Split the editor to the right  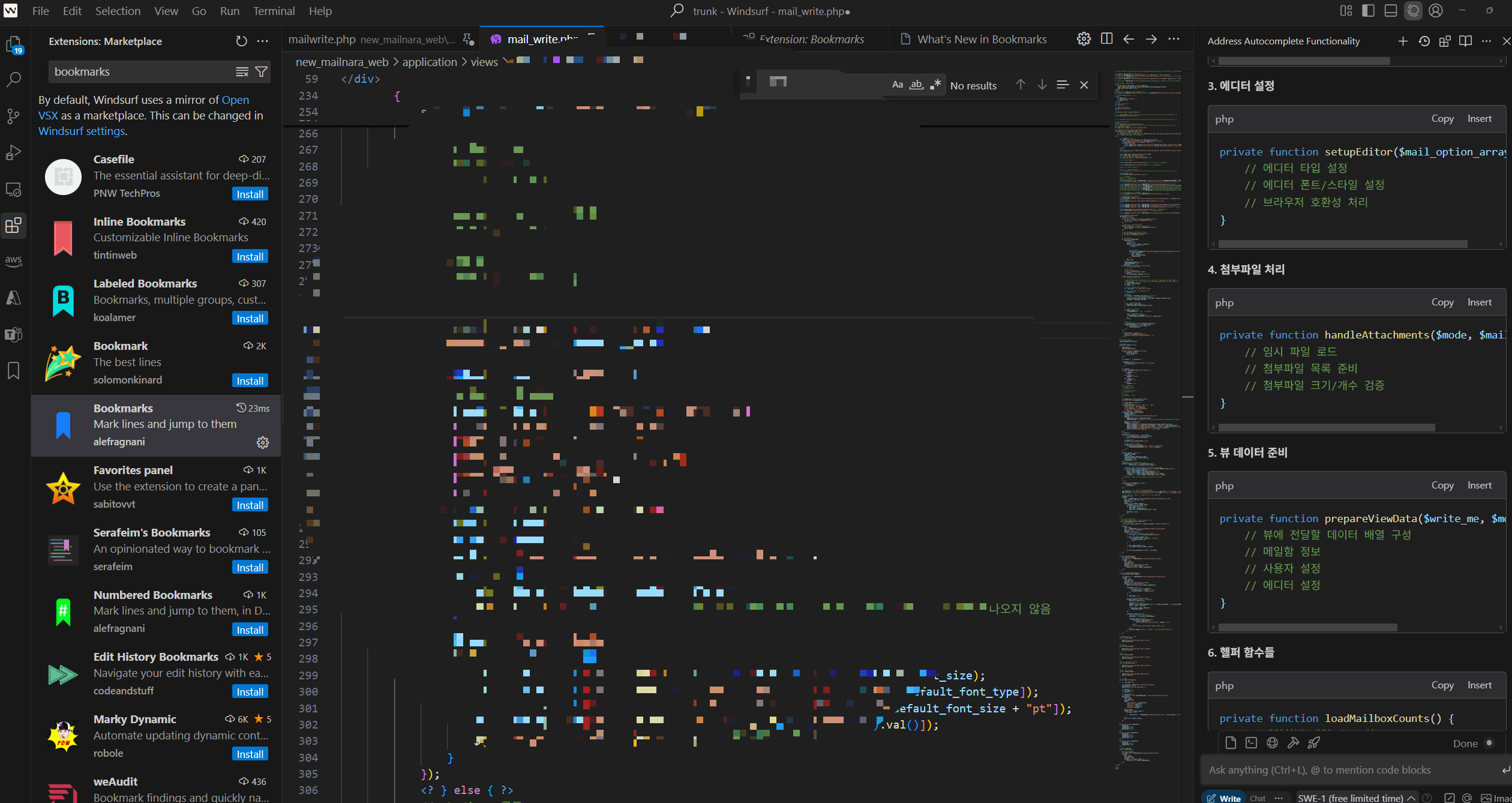[1106, 39]
